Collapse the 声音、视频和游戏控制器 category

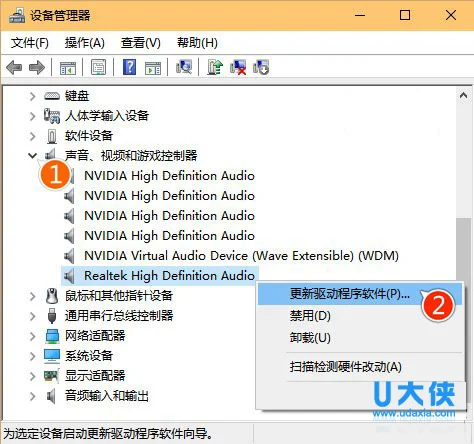point(32,155)
